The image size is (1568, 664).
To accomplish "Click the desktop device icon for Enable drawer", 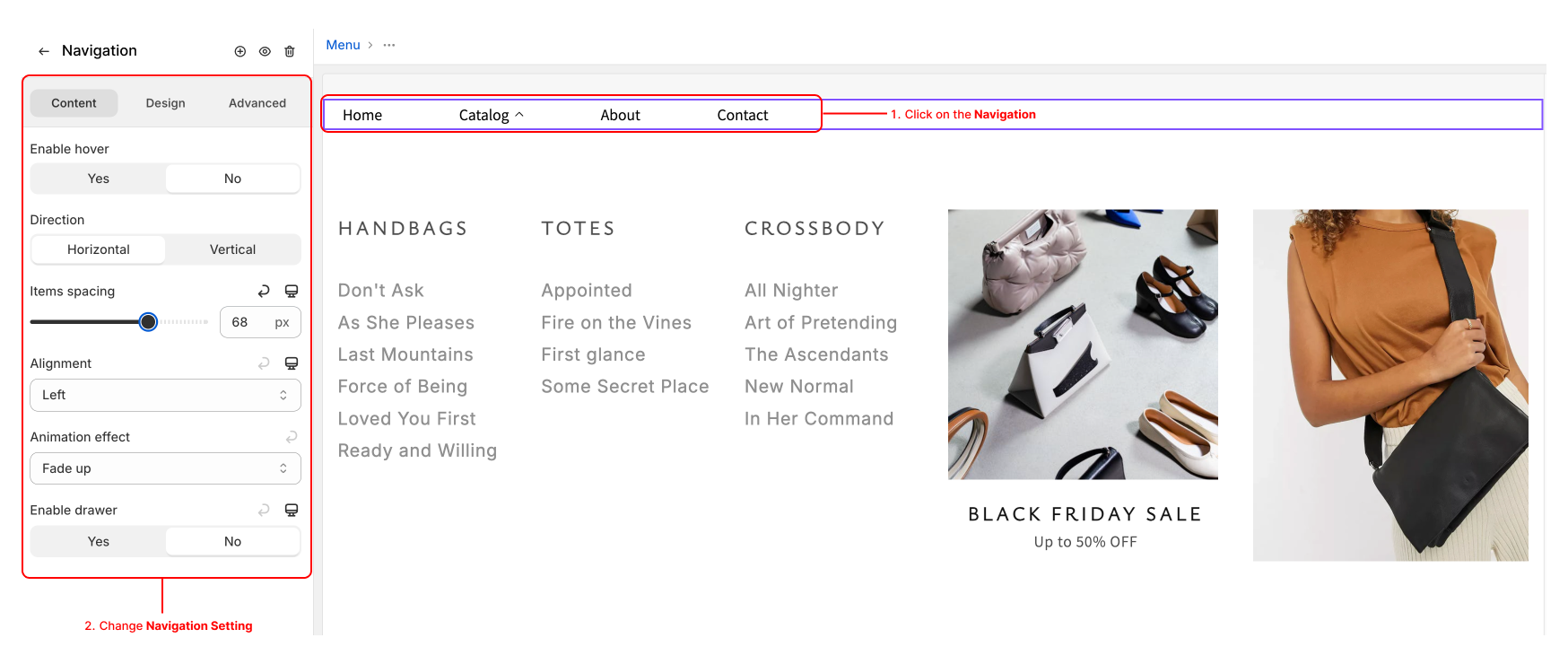I will tap(292, 511).
